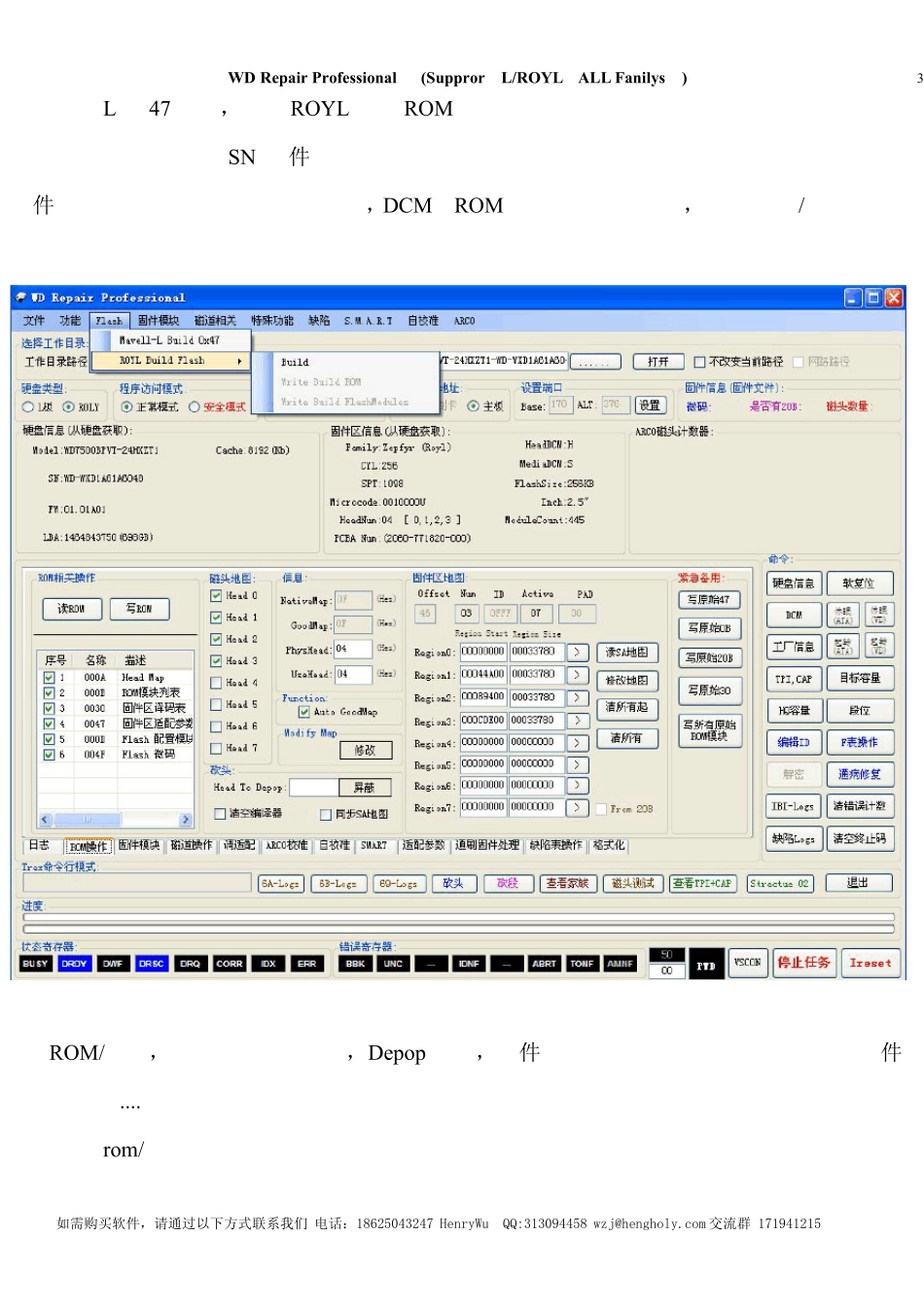
Task: Open the Flash menu
Action: pos(109,320)
